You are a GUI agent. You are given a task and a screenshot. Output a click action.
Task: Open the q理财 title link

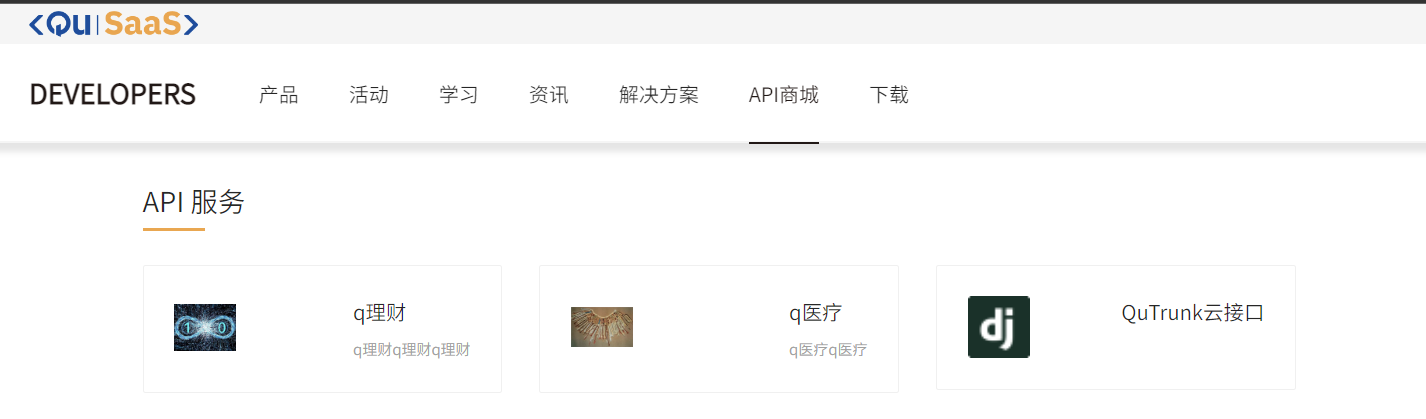coord(379,314)
